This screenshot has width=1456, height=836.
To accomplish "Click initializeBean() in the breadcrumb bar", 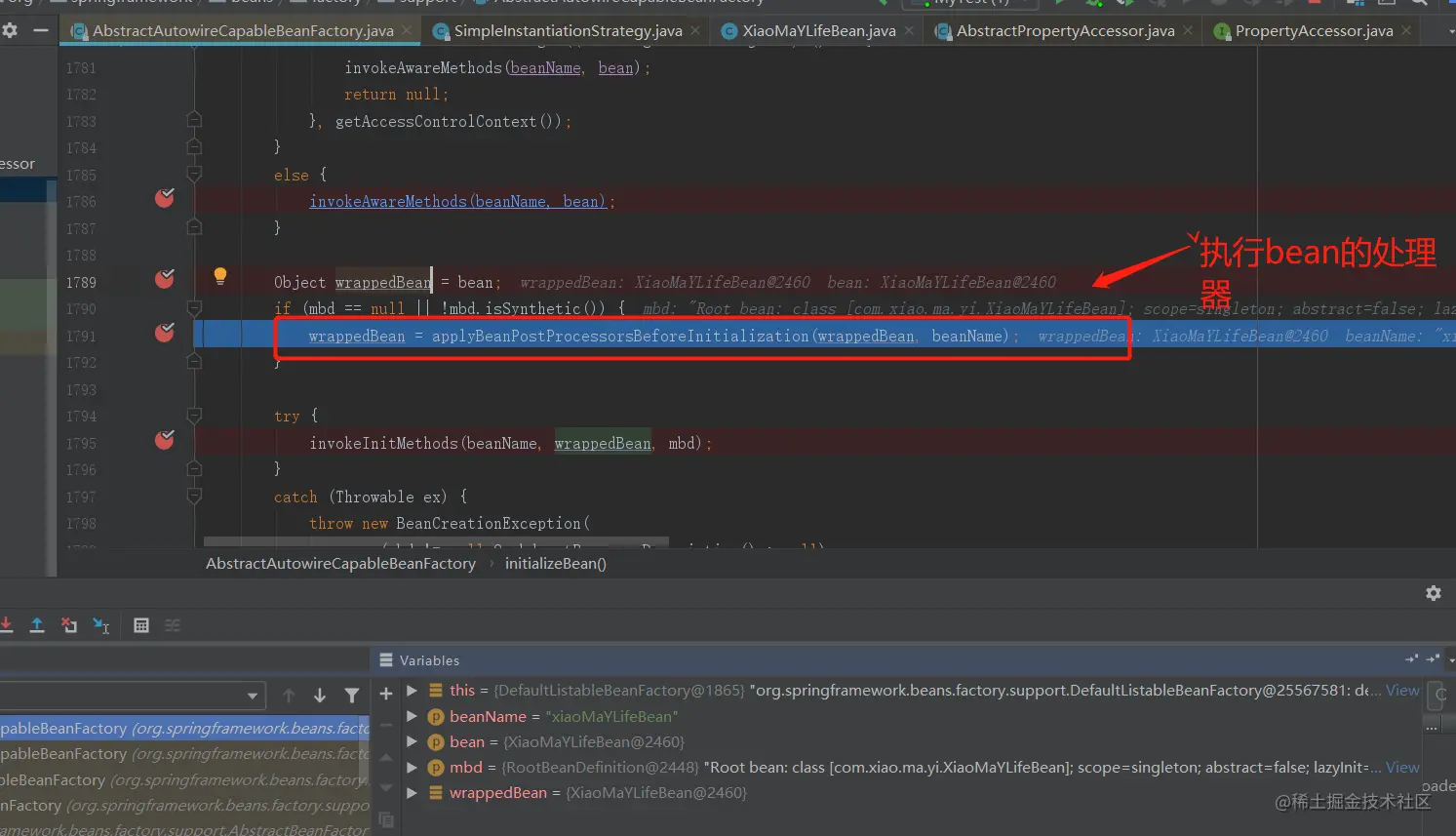I will [555, 564].
